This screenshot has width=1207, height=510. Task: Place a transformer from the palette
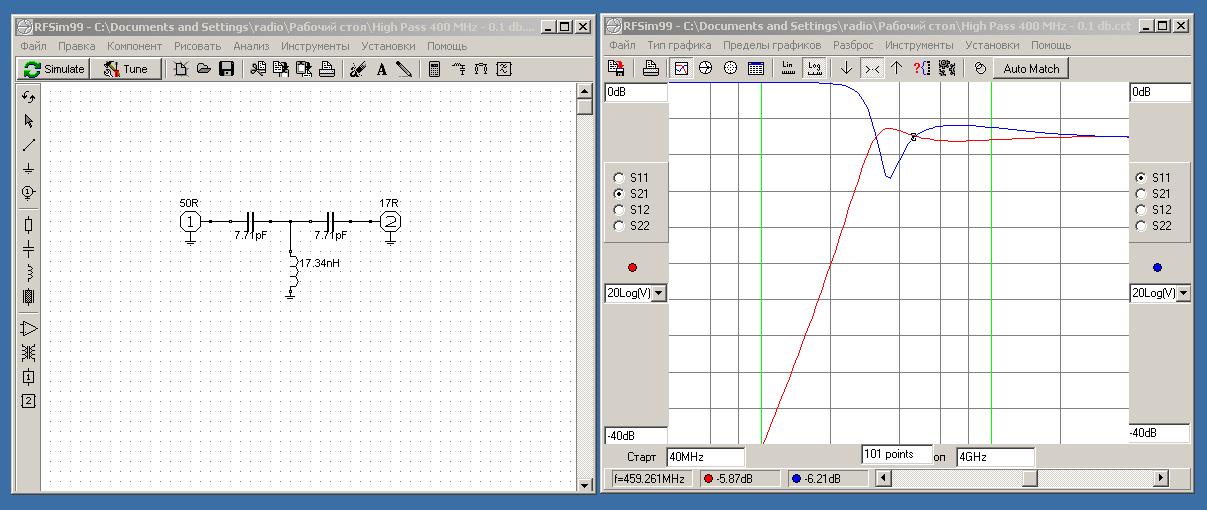click(x=28, y=352)
